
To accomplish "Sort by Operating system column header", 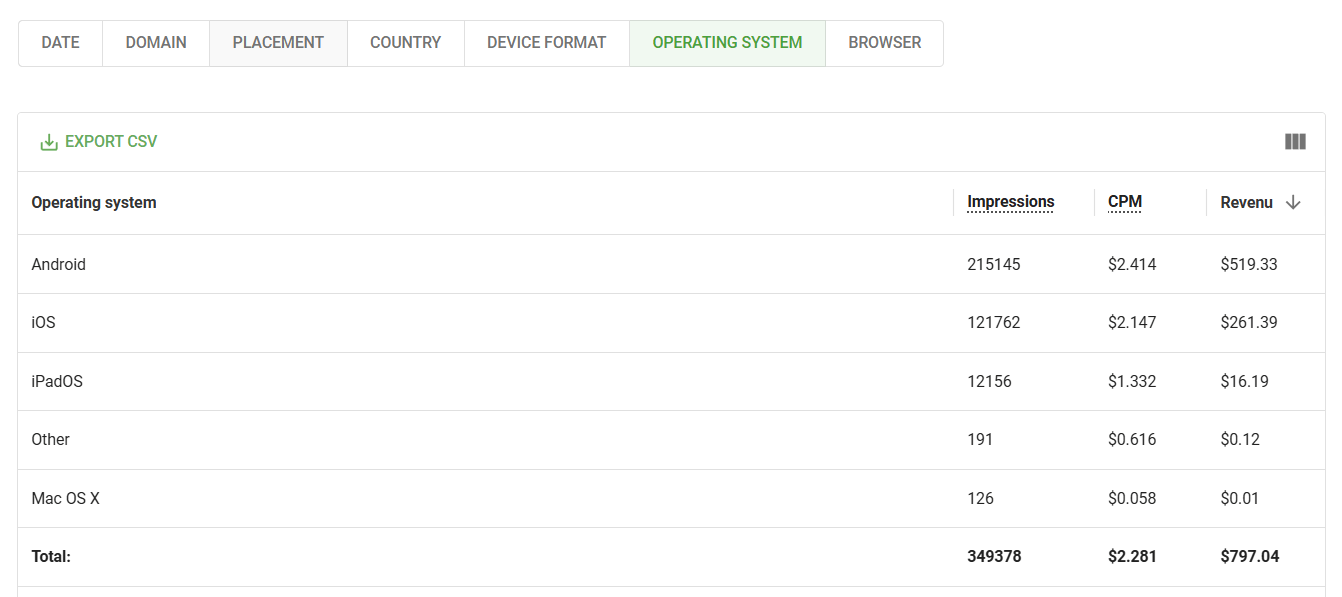I will [94, 202].
